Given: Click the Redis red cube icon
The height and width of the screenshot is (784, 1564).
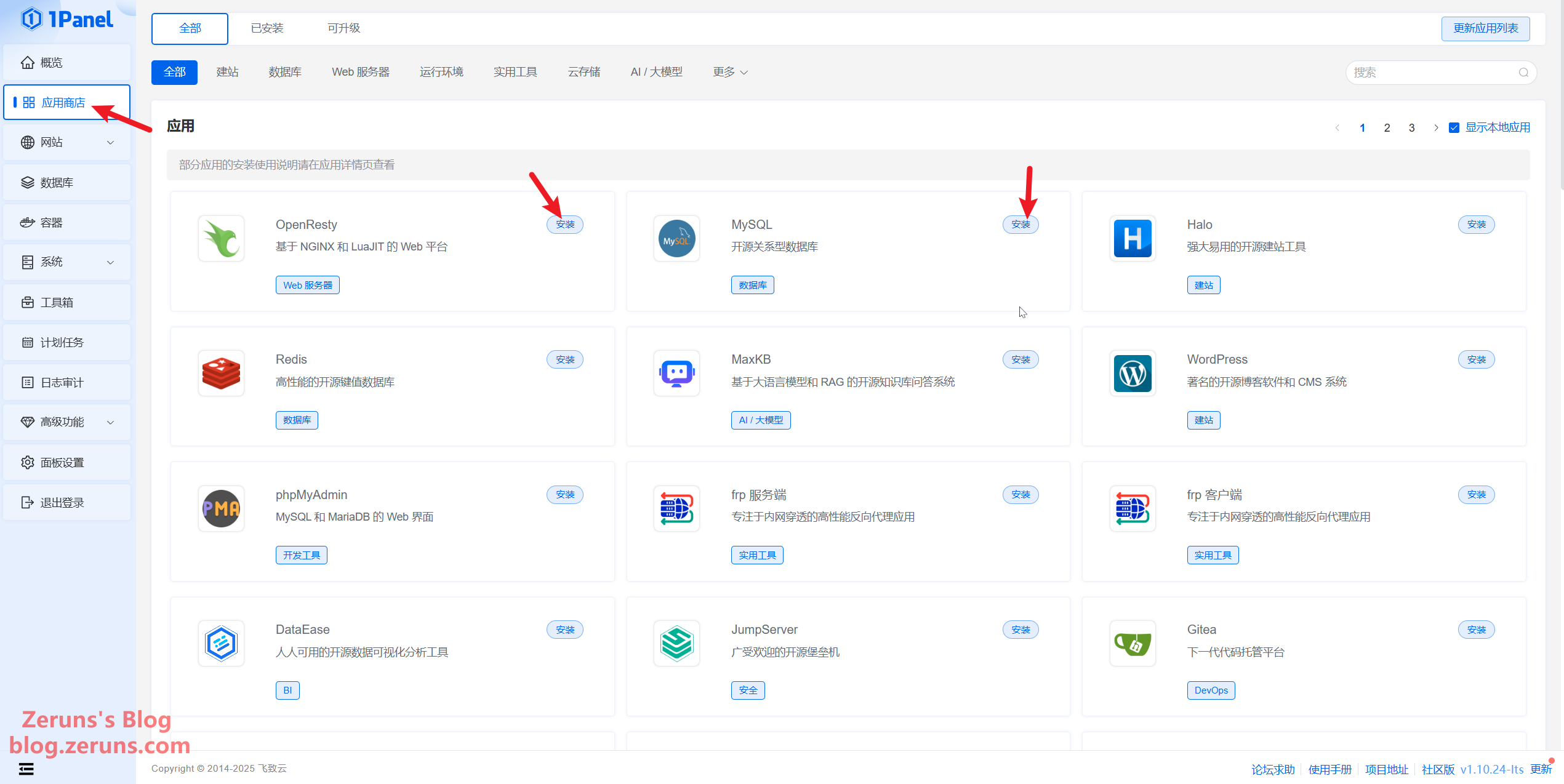Looking at the screenshot, I should 221,374.
